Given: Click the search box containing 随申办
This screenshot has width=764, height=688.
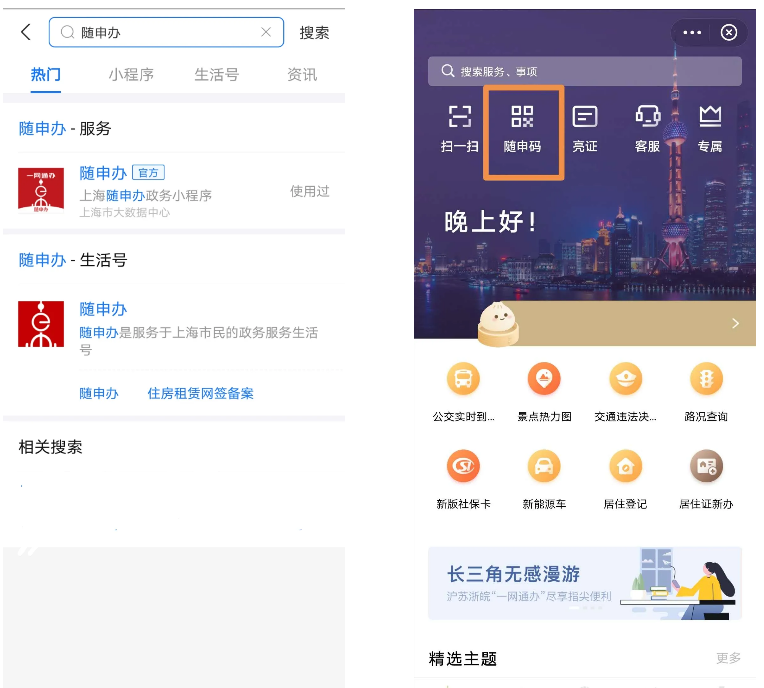Looking at the screenshot, I should [166, 32].
